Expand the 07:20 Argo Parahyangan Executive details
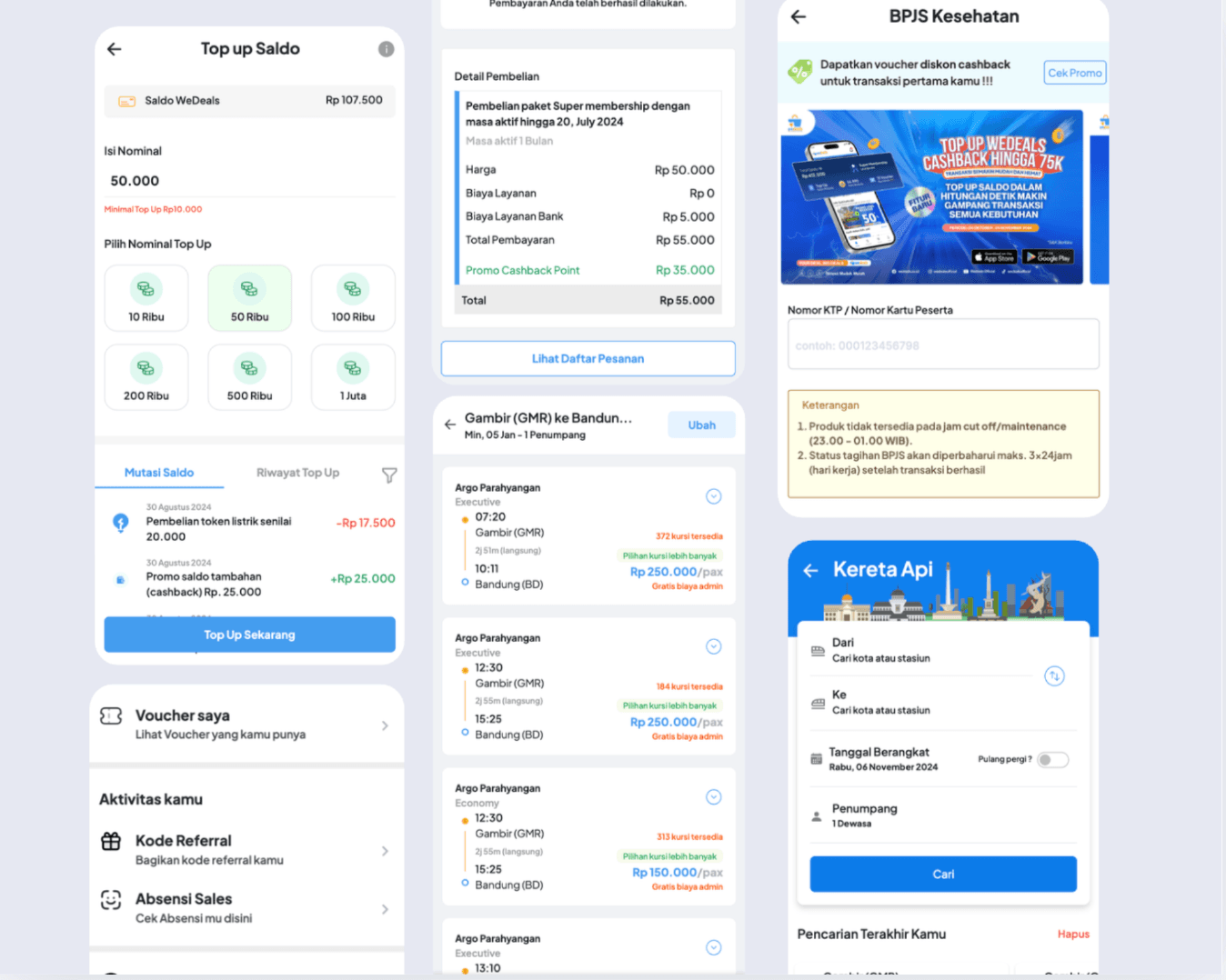Screen dimensions: 1226x980 [x=714, y=496]
